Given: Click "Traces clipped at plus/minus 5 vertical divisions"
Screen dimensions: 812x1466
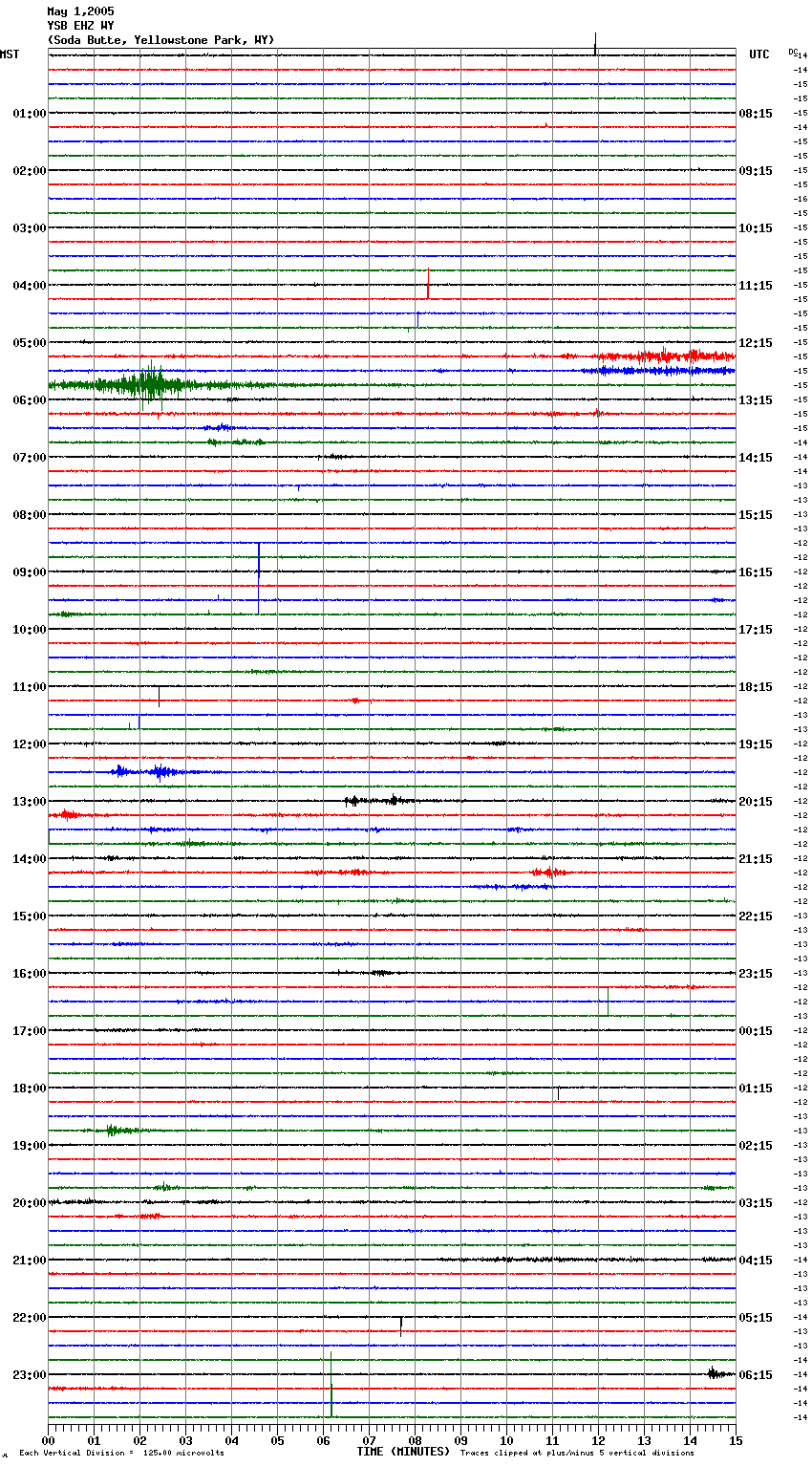Looking at the screenshot, I should pos(577,1454).
